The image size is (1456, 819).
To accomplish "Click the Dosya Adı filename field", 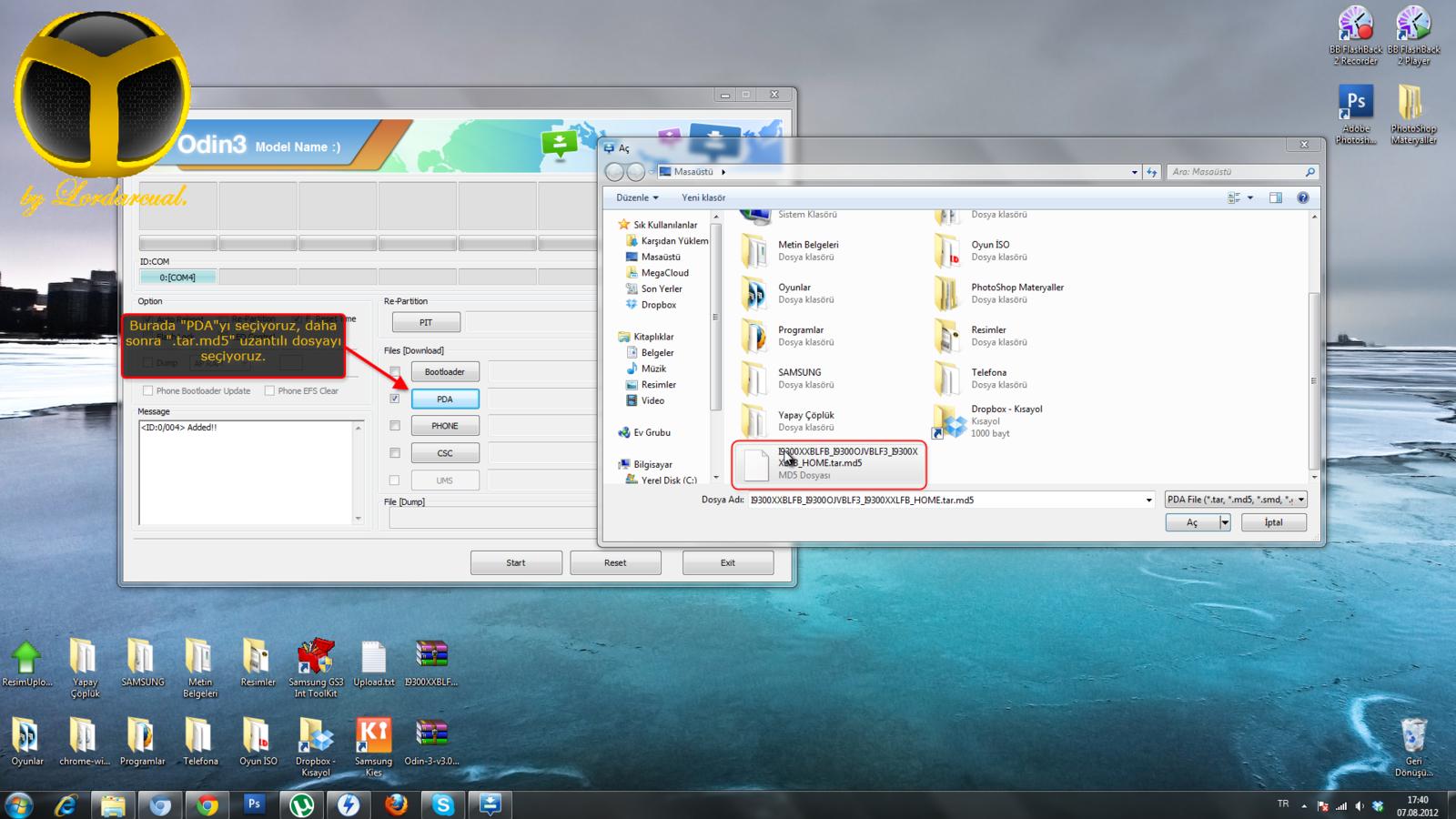I will pos(945,500).
